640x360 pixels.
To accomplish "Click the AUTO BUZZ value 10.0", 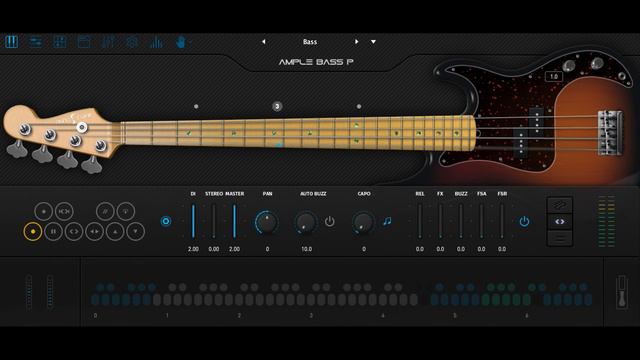I will (306, 249).
